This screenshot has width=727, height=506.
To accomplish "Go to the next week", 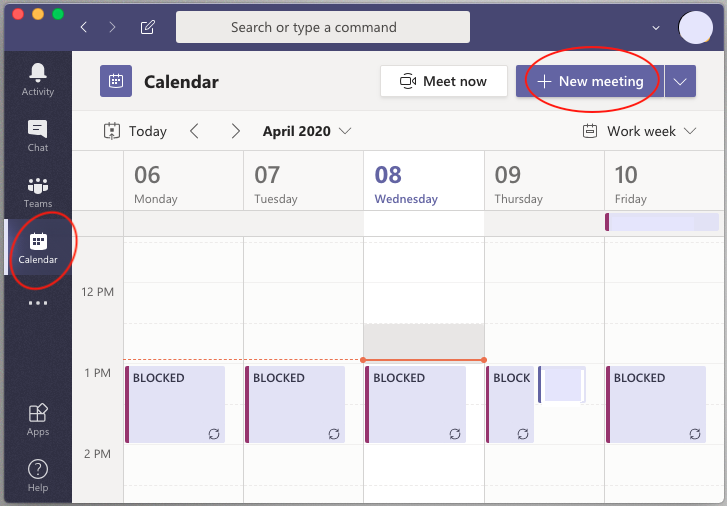I will coord(236,131).
